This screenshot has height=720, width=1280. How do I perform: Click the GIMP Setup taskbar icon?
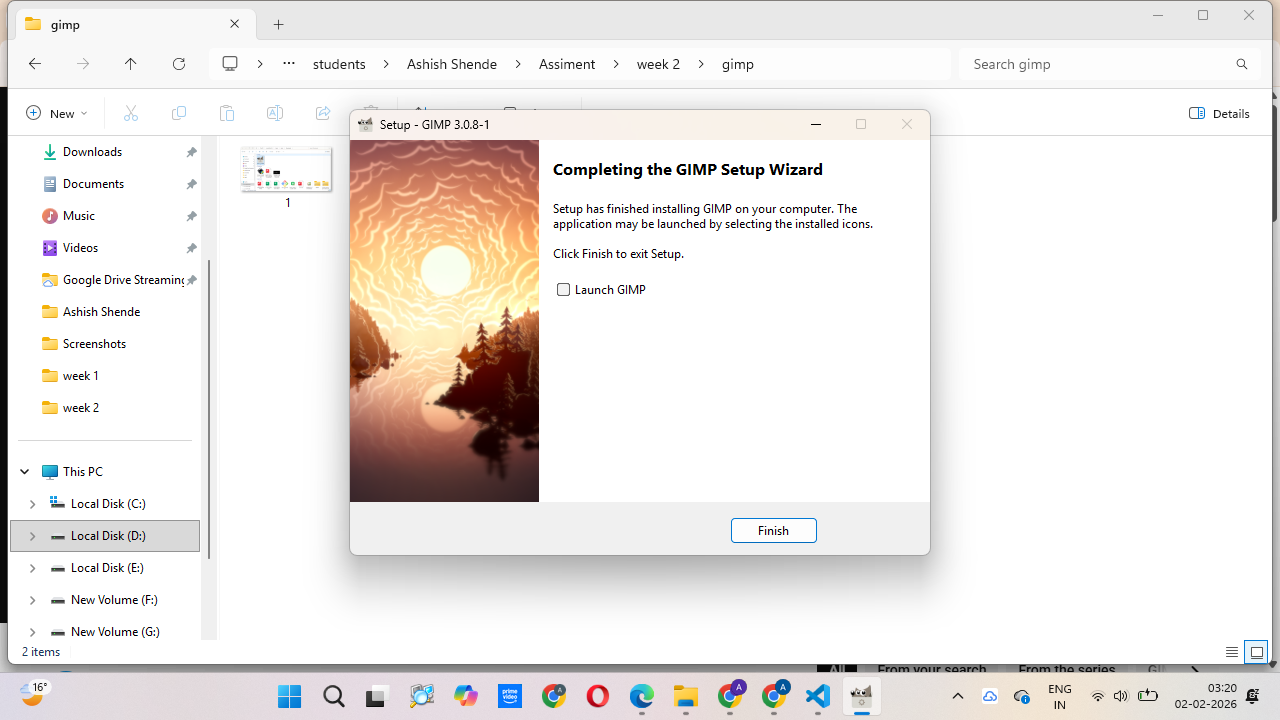(862, 696)
